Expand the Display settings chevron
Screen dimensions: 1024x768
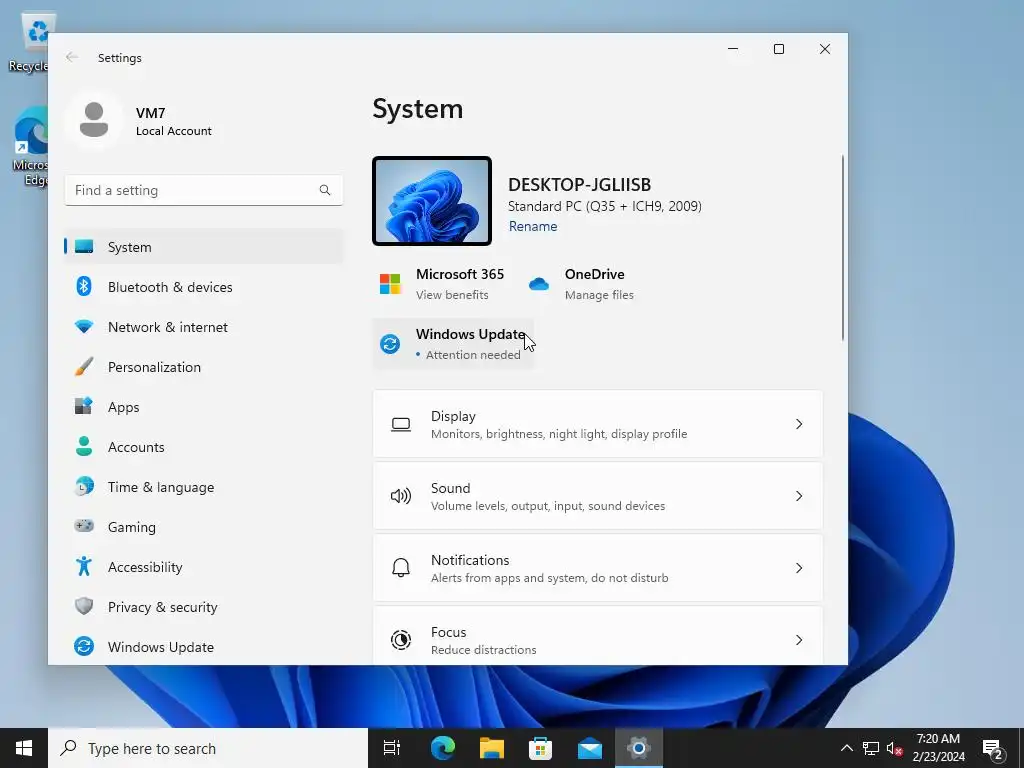(x=799, y=424)
